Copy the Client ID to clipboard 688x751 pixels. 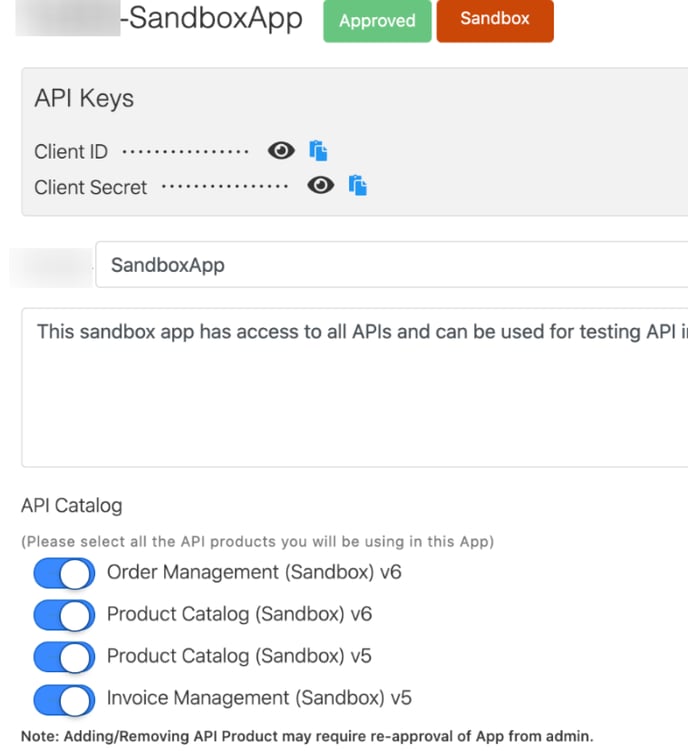[x=318, y=151]
